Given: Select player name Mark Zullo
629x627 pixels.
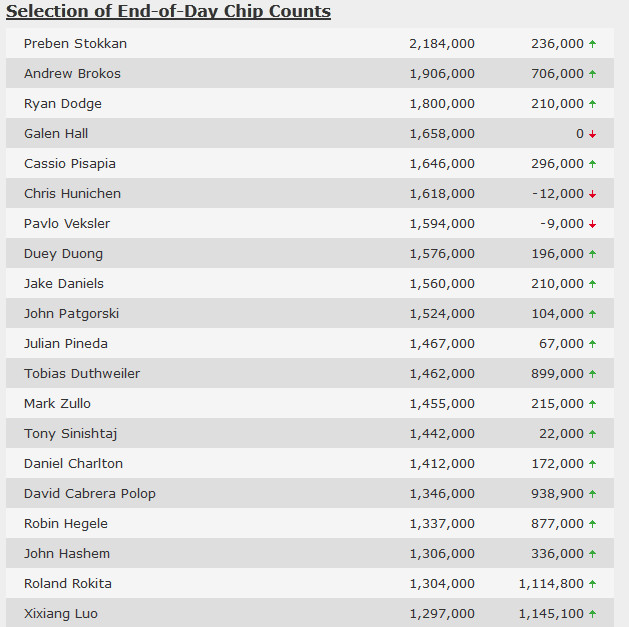Looking at the screenshot, I should click(57, 404).
